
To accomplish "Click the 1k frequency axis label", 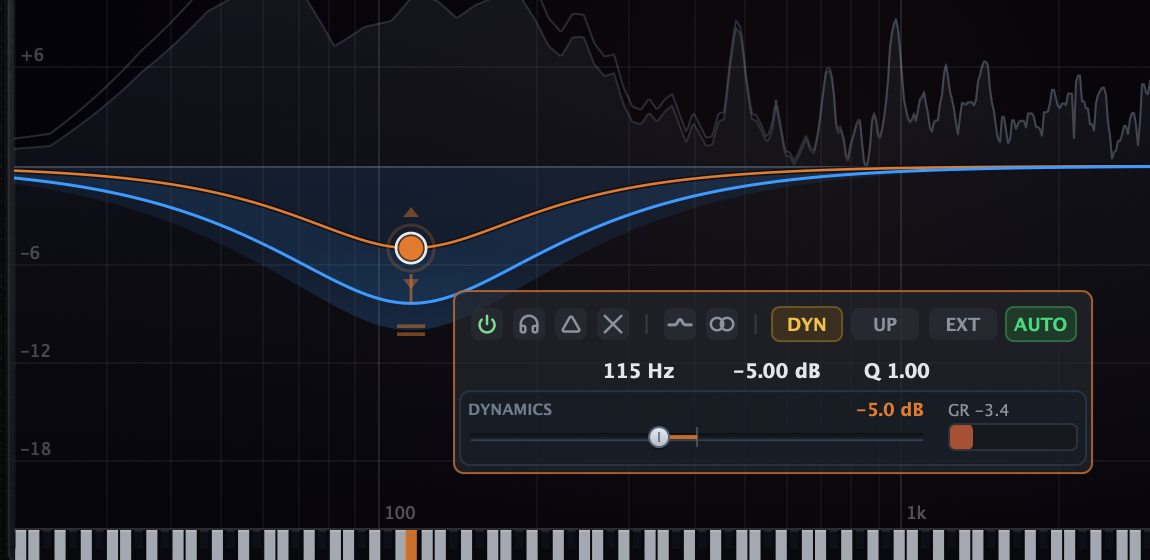I will tap(916, 512).
